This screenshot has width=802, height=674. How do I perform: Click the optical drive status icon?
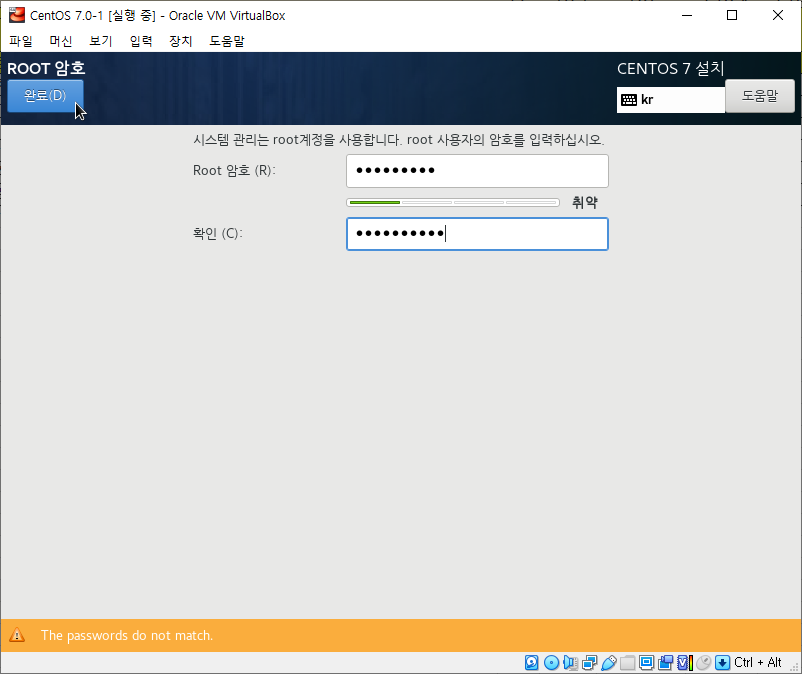click(x=551, y=662)
